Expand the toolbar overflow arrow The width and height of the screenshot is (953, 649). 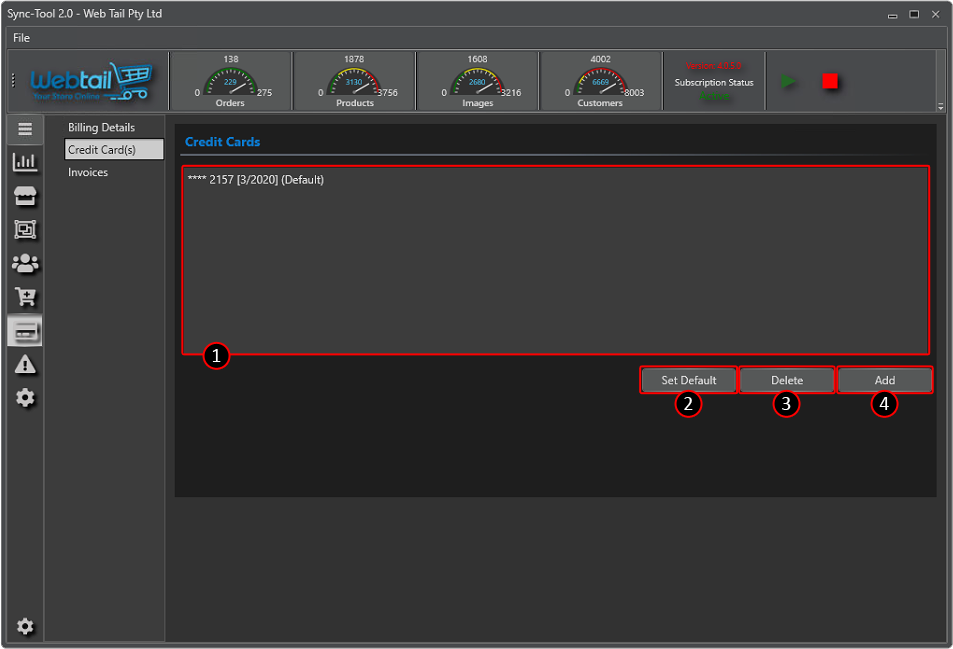click(940, 106)
